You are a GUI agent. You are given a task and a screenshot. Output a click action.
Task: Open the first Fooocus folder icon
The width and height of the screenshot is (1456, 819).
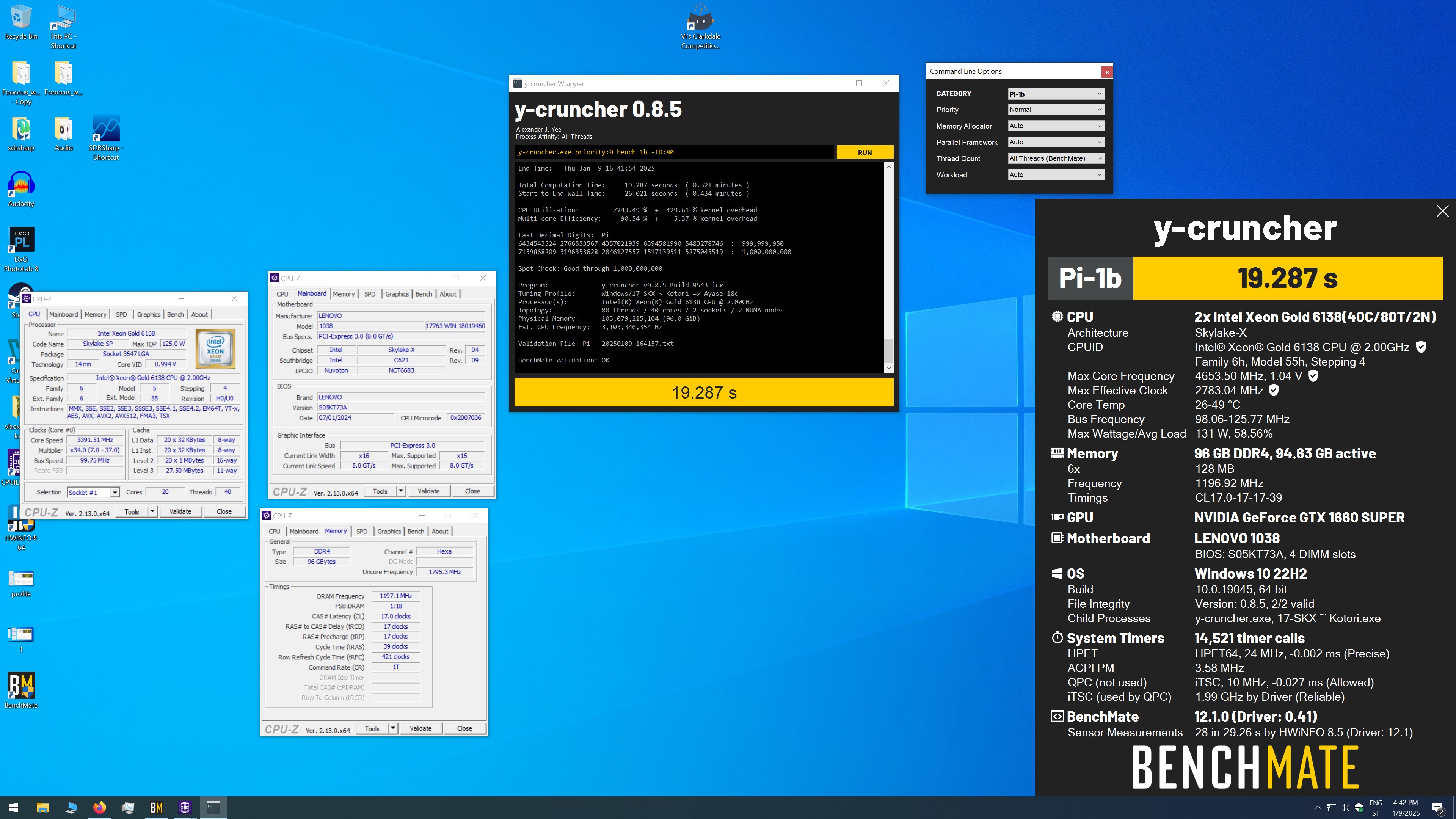(x=63, y=78)
